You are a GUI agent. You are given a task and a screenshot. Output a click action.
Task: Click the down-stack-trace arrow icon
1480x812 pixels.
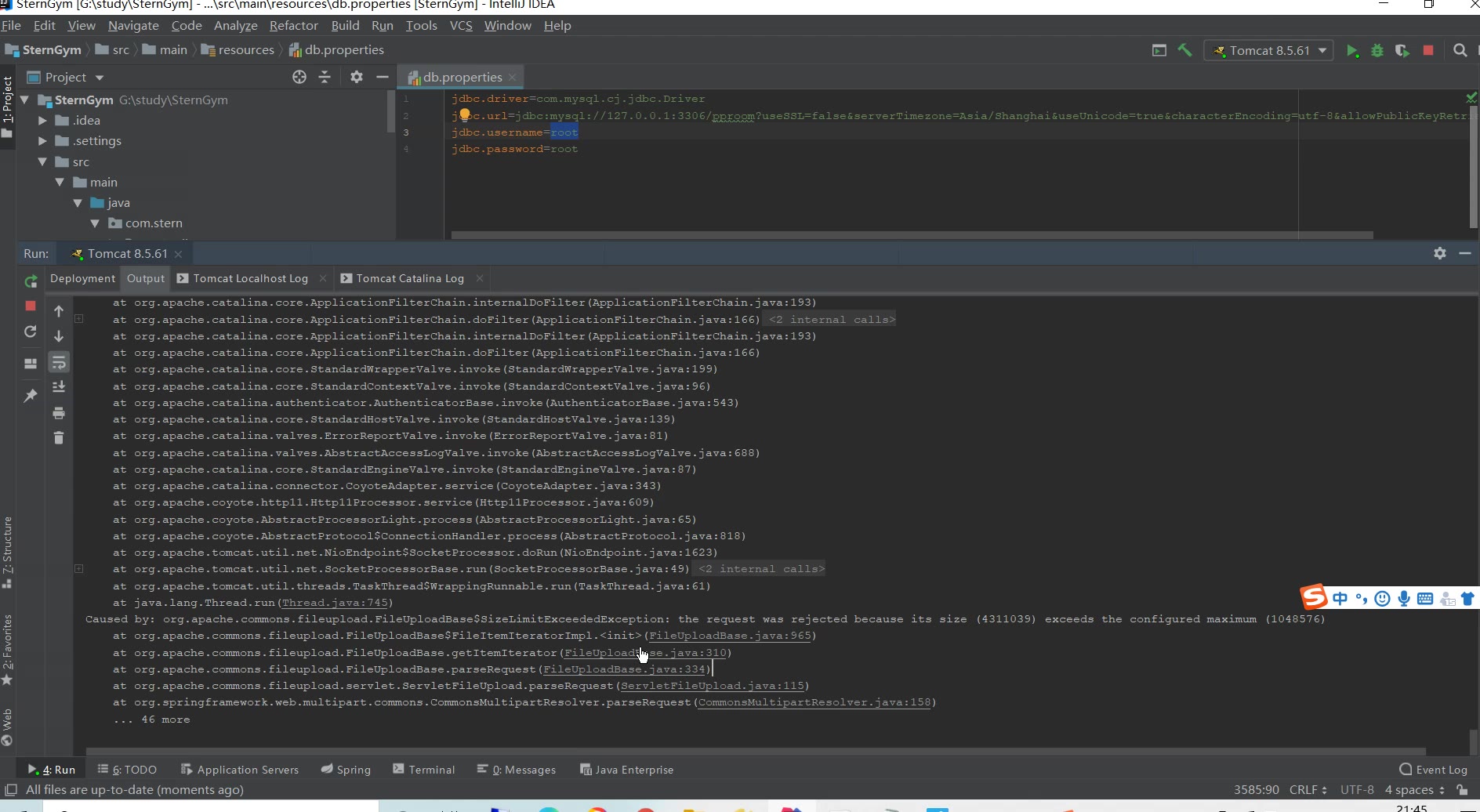(59, 336)
